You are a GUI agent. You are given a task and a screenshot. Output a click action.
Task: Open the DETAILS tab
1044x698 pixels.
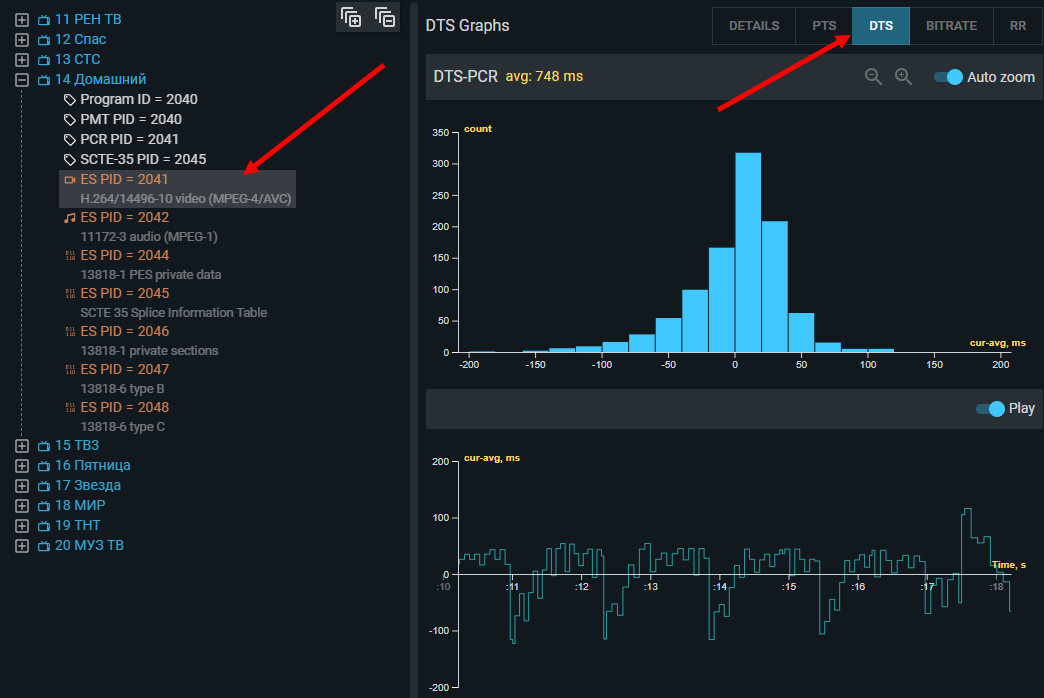click(754, 26)
